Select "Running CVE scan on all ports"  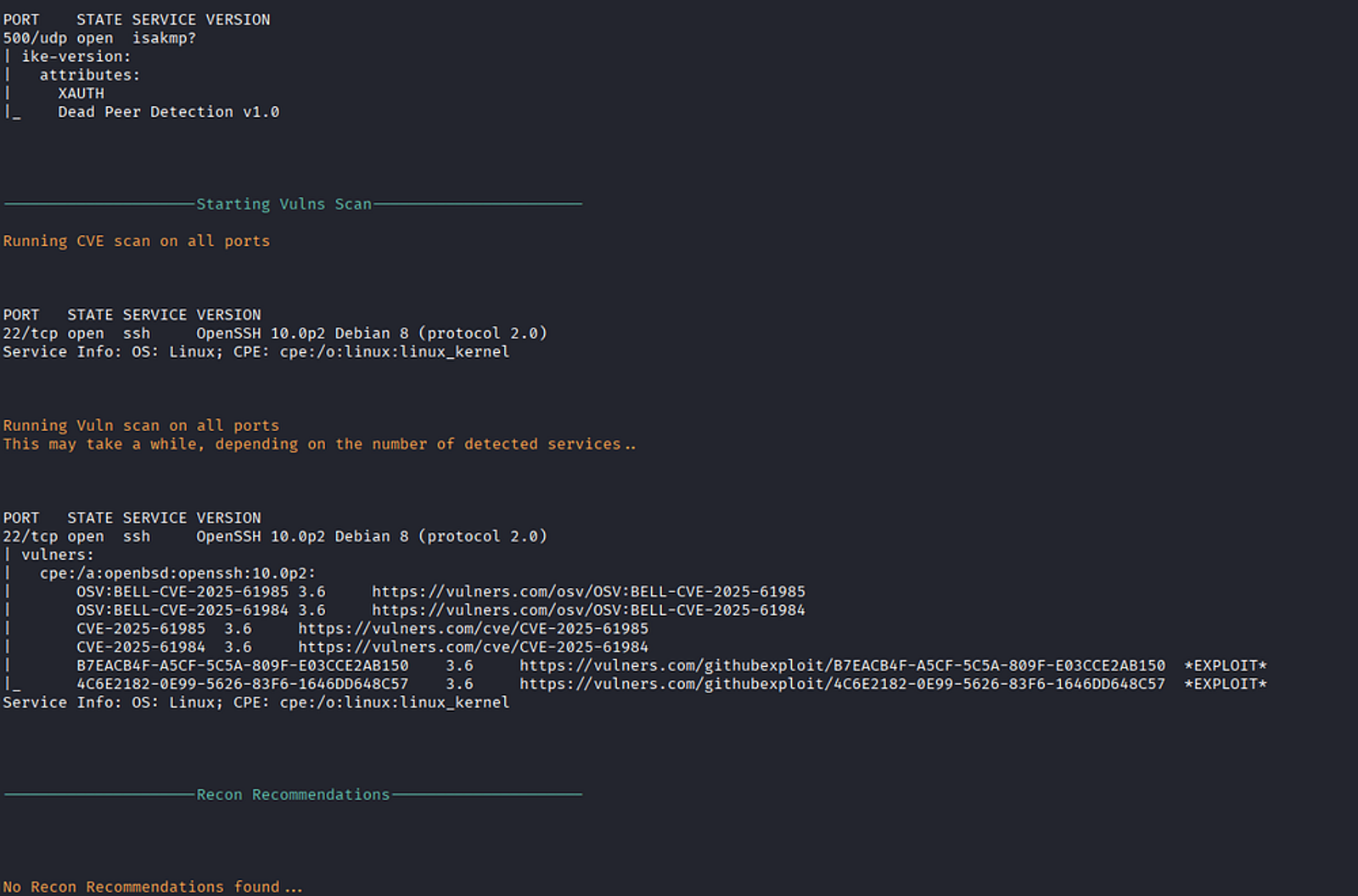137,241
